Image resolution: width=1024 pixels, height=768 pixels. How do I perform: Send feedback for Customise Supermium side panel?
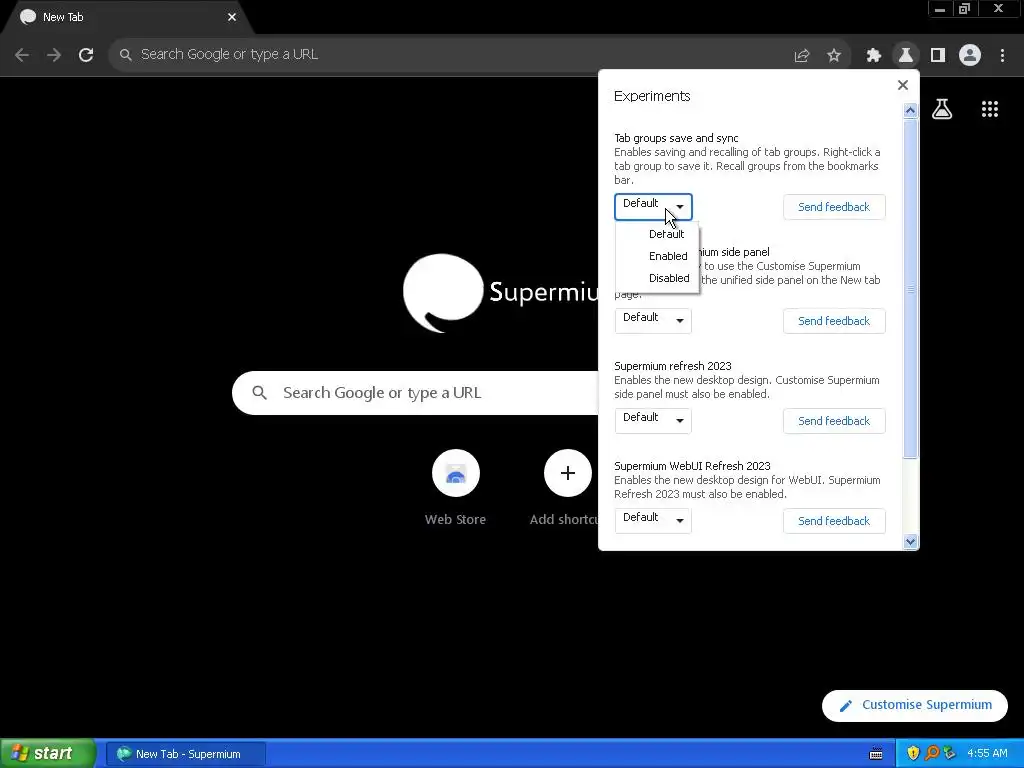(834, 321)
